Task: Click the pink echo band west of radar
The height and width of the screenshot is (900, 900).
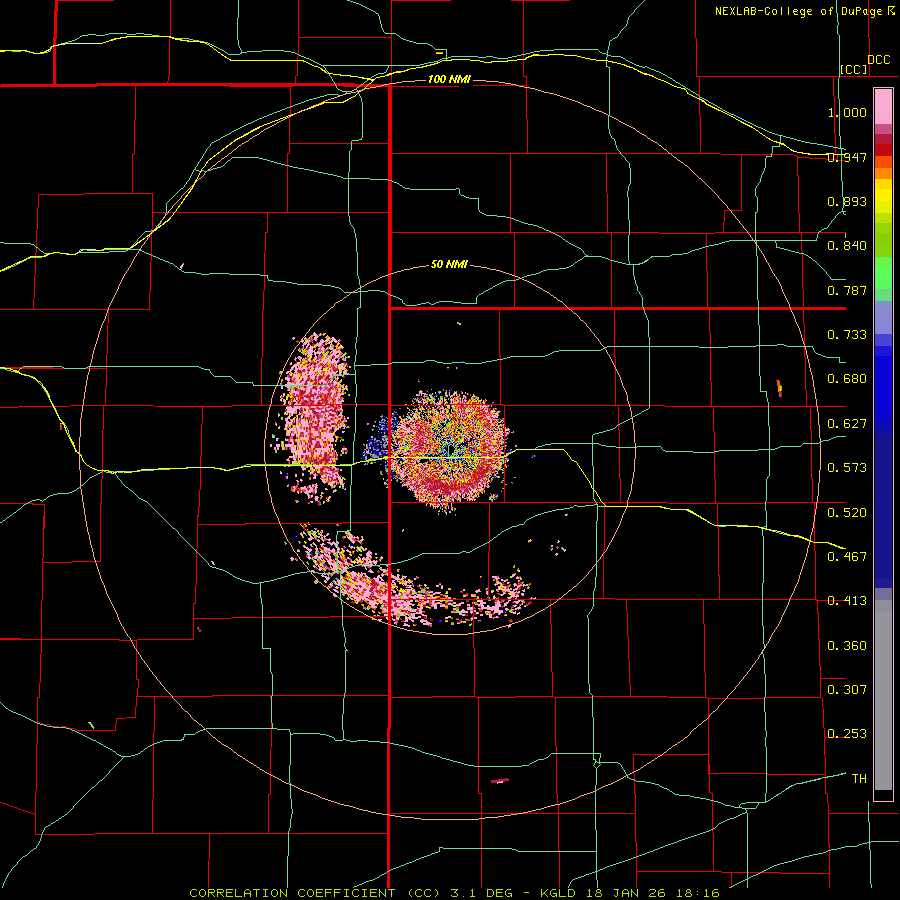Action: [315, 419]
